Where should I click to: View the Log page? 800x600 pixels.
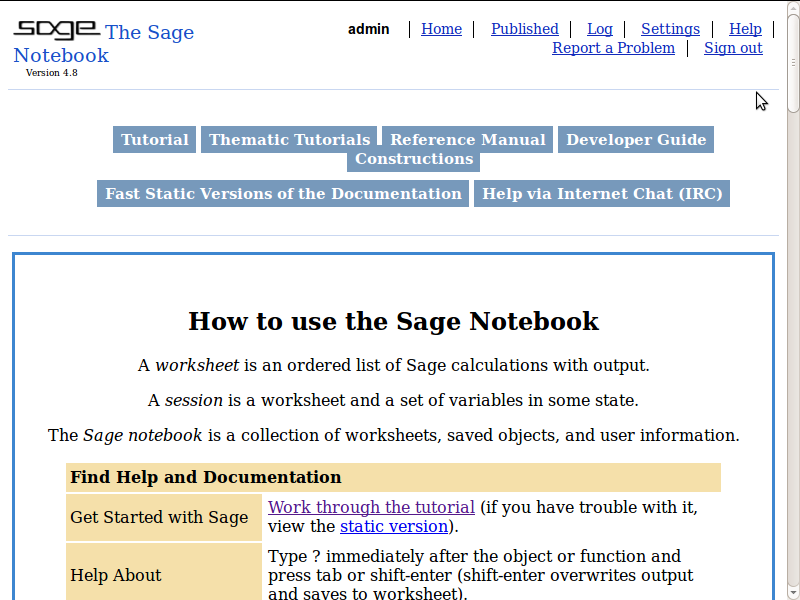point(599,29)
